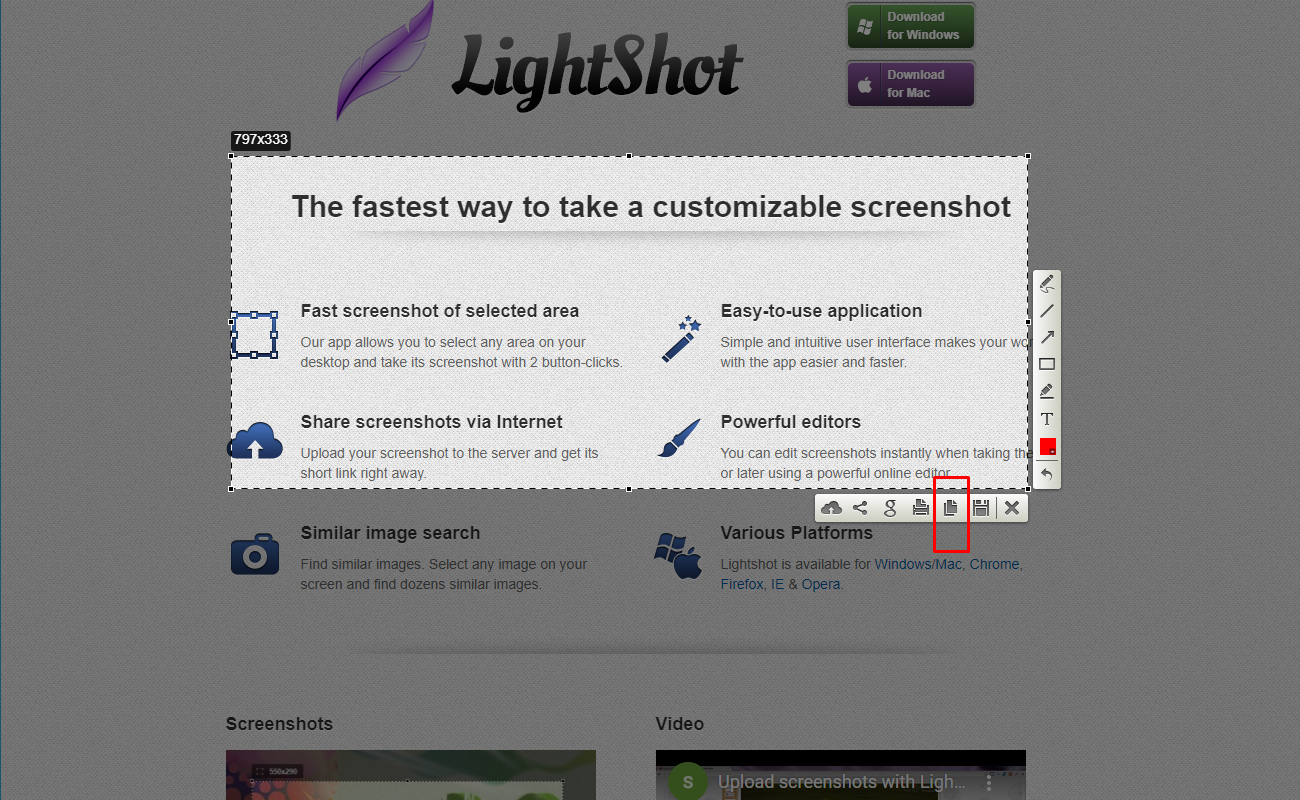Viewport: 1300px width, 800px height.
Task: Grab the top-middle selection resize handle
Action: point(629,156)
